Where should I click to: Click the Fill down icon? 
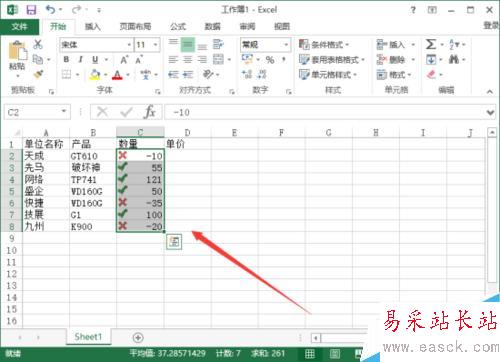click(x=431, y=60)
